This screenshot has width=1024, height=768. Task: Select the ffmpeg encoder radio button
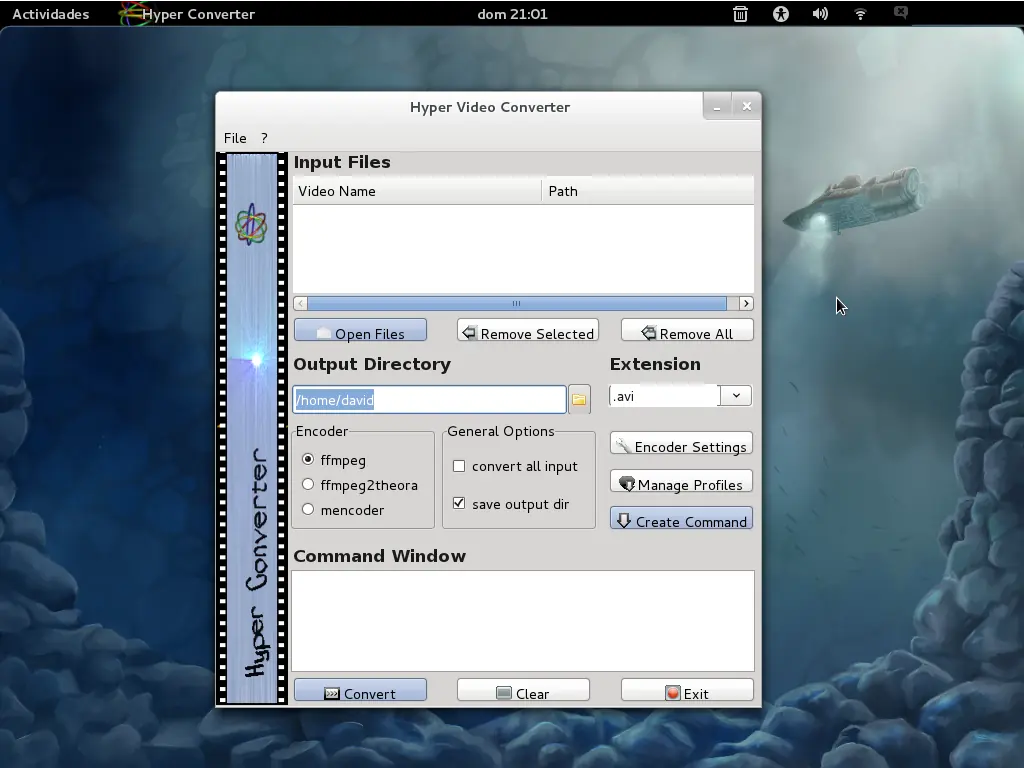(308, 460)
